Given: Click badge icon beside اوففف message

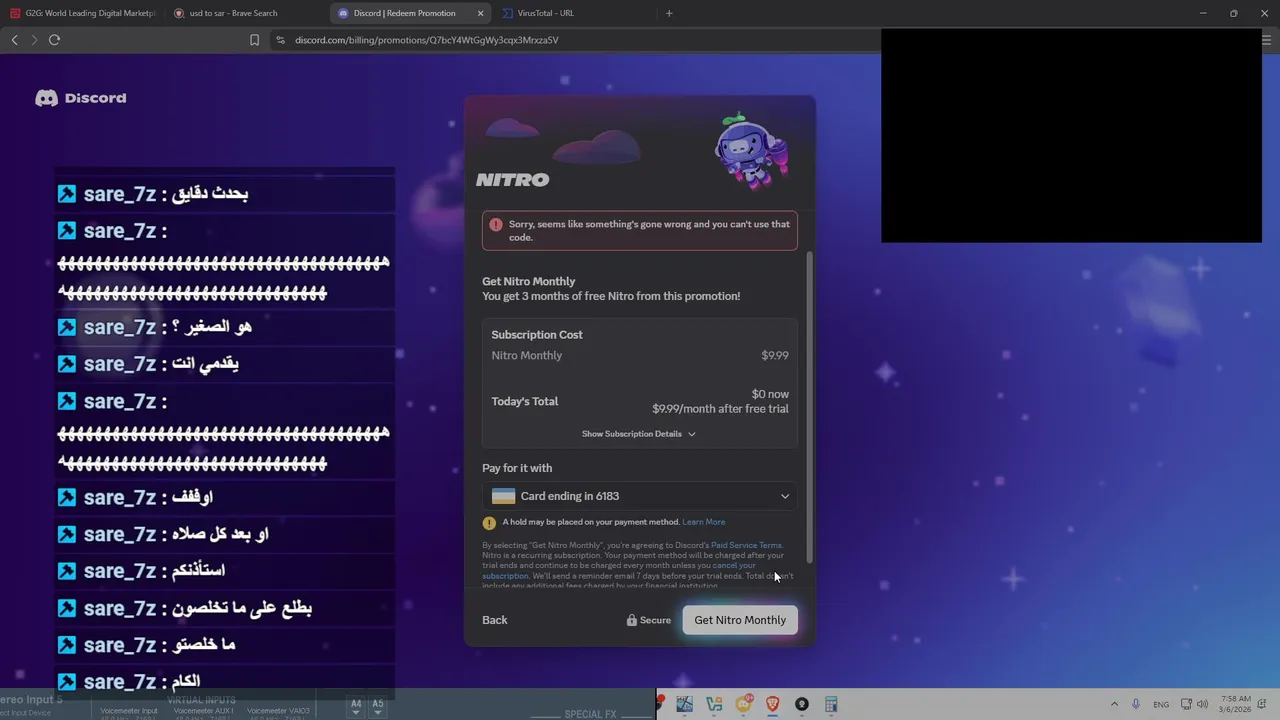Looking at the screenshot, I should pyautogui.click(x=67, y=497).
